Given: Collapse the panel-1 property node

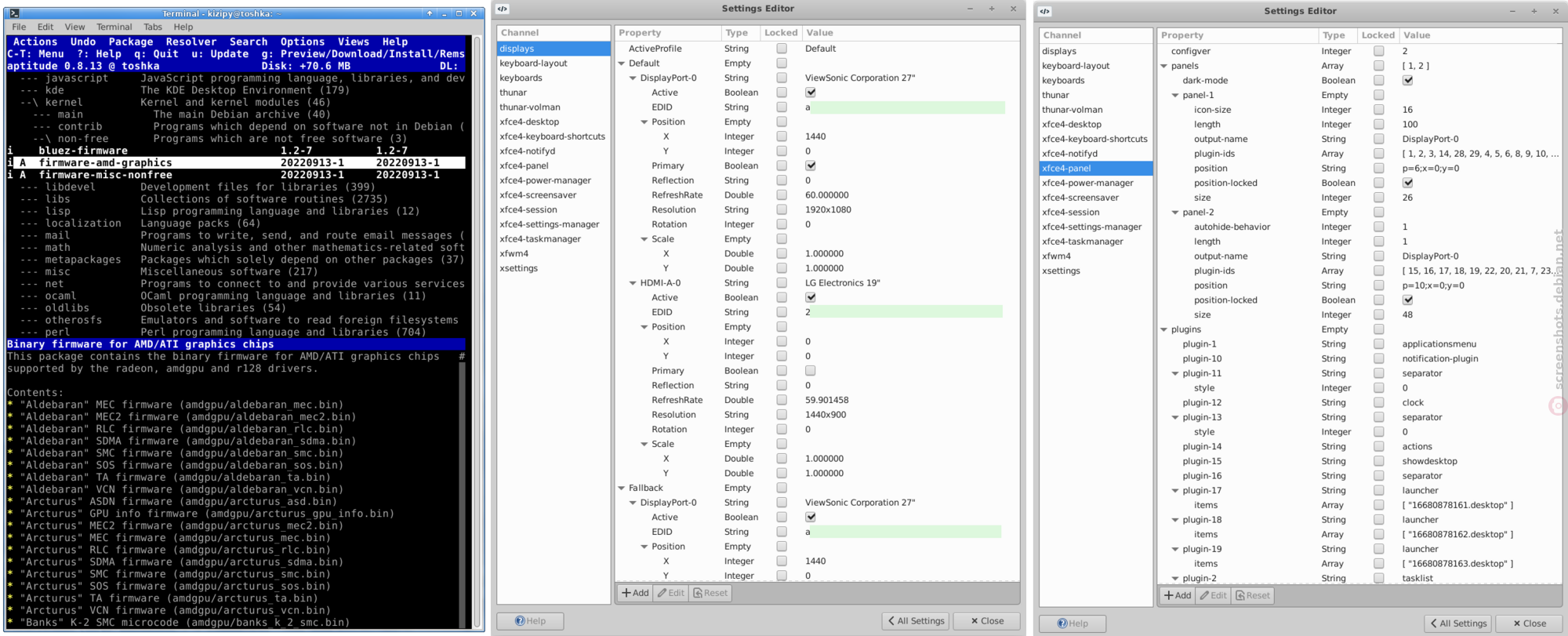Looking at the screenshot, I should [x=1175, y=96].
